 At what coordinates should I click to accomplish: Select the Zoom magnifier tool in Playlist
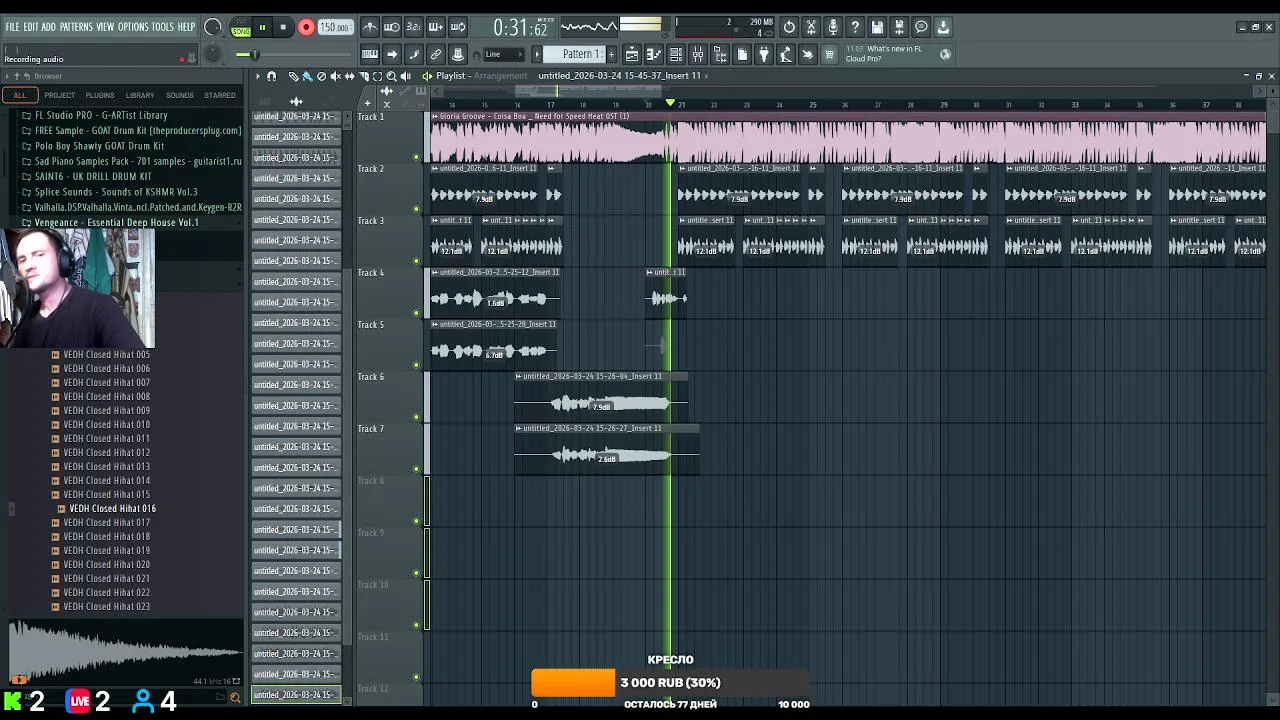[391, 76]
